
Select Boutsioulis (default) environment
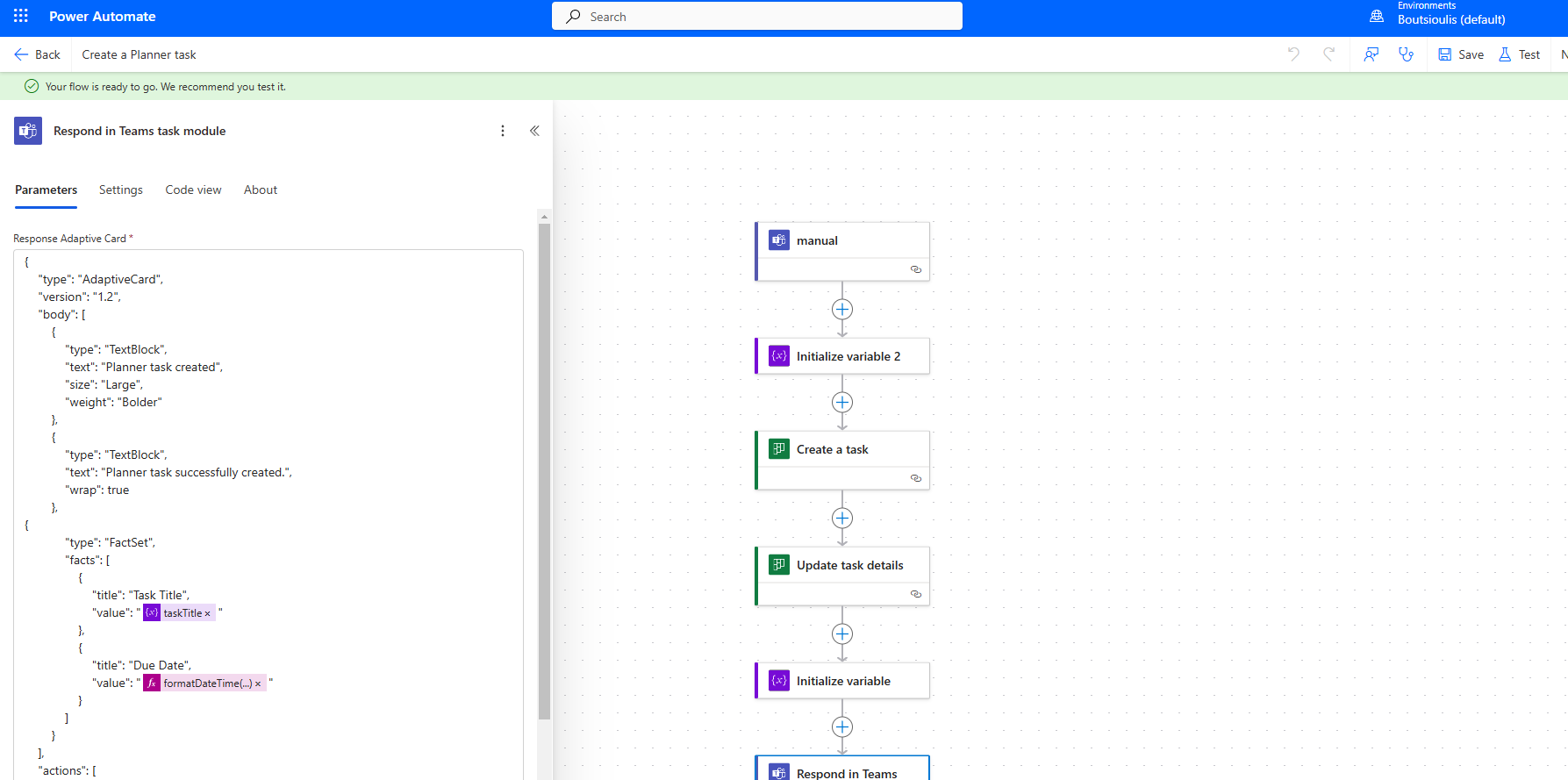pyautogui.click(x=1451, y=19)
